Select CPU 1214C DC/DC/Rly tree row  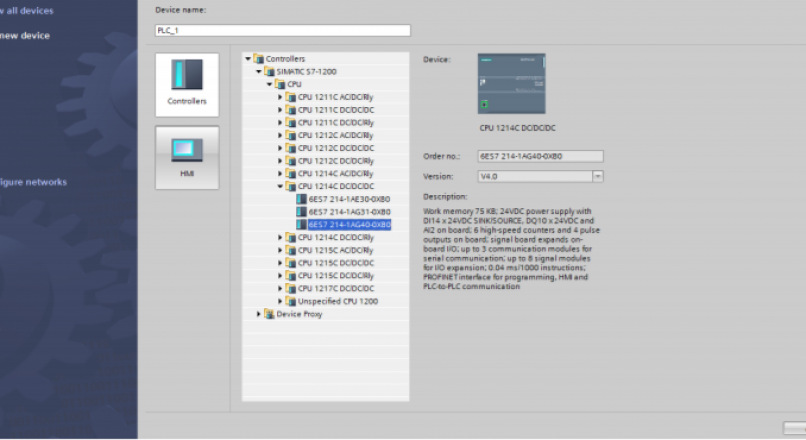tap(325, 237)
